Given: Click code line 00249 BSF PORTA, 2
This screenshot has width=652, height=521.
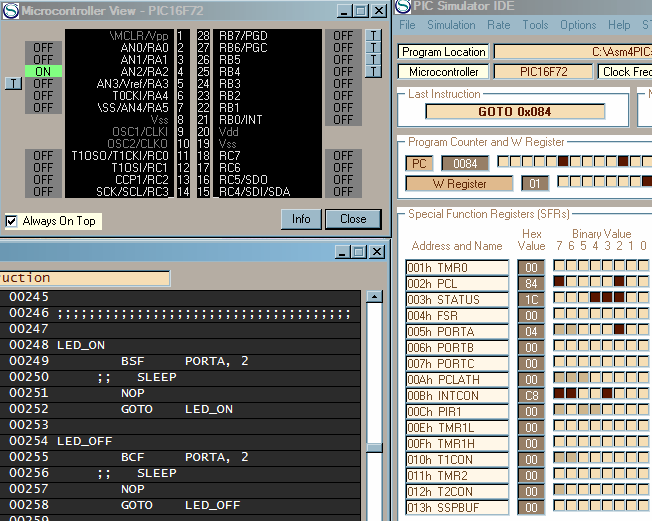Looking at the screenshot, I should point(180,361).
